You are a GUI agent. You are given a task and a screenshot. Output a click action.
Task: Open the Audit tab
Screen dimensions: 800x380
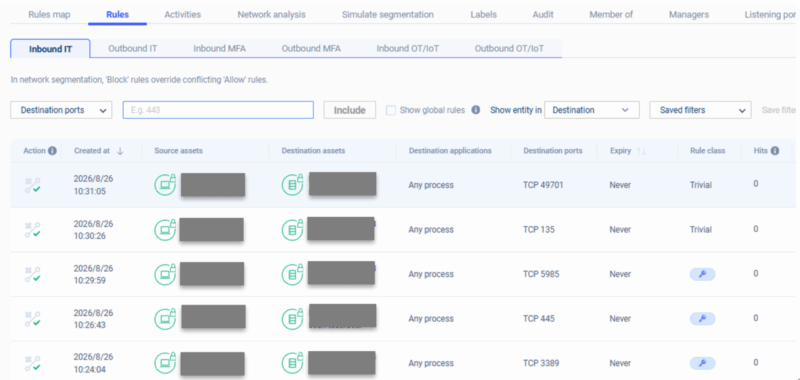coord(543,15)
